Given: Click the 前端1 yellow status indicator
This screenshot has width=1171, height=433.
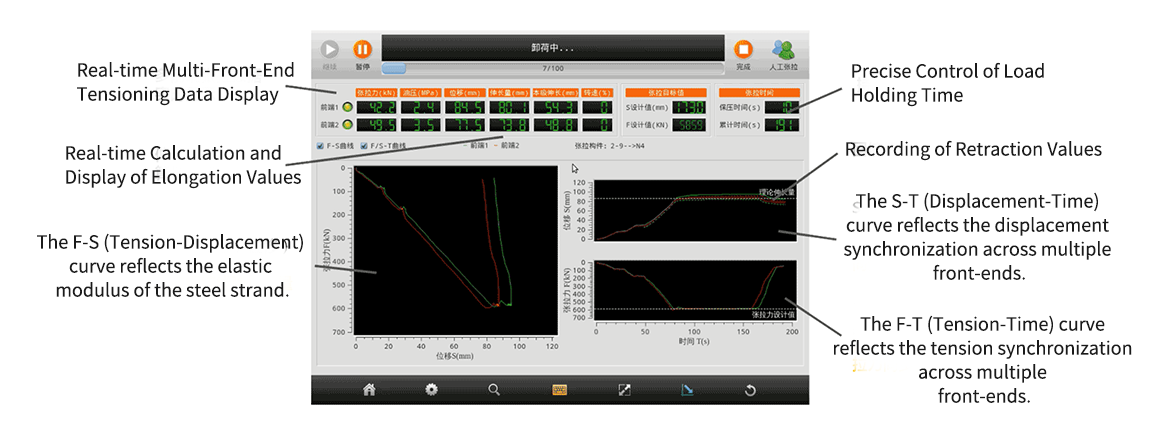Looking at the screenshot, I should (347, 106).
